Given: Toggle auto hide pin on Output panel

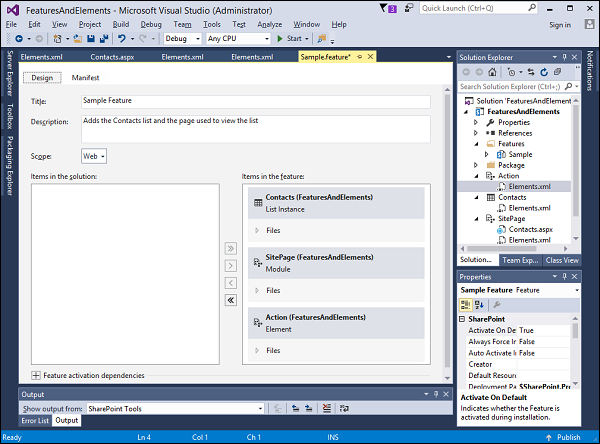Looking at the screenshot, I should 436,394.
